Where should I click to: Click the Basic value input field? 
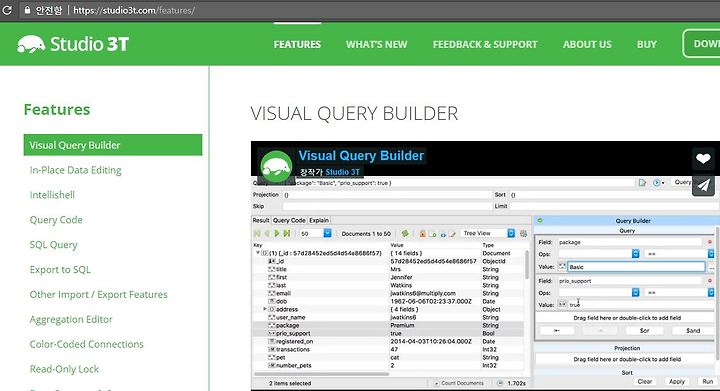(x=636, y=267)
